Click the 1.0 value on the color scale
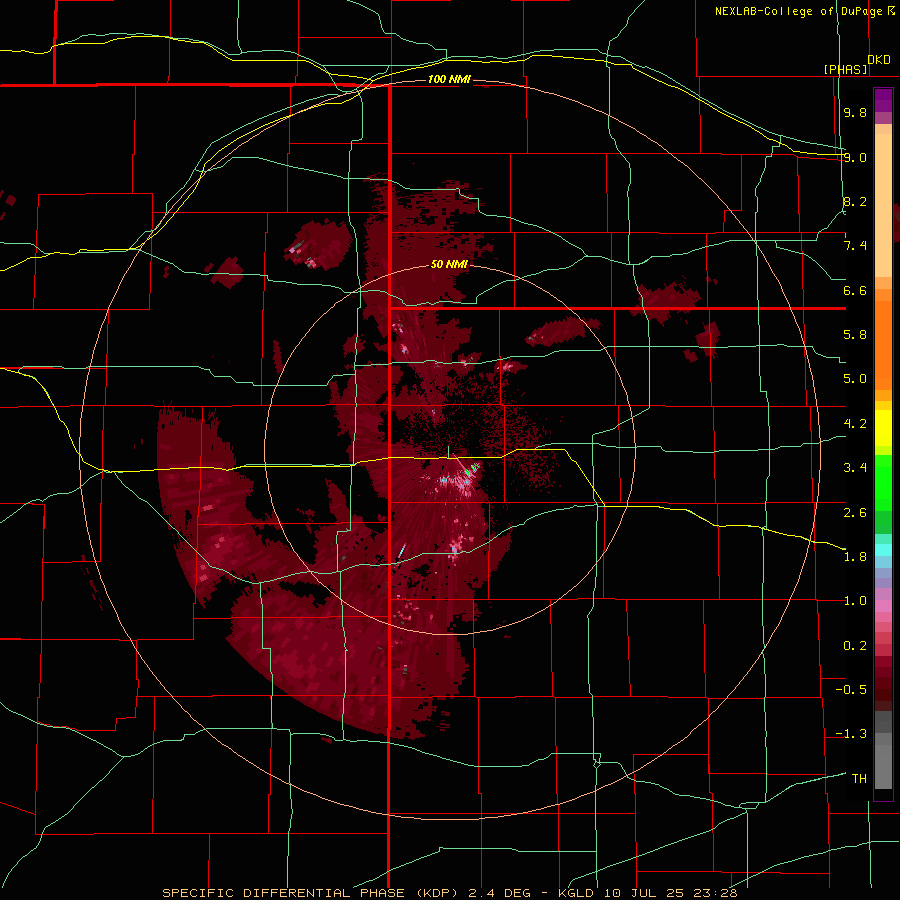This screenshot has height=900, width=900. click(855, 601)
